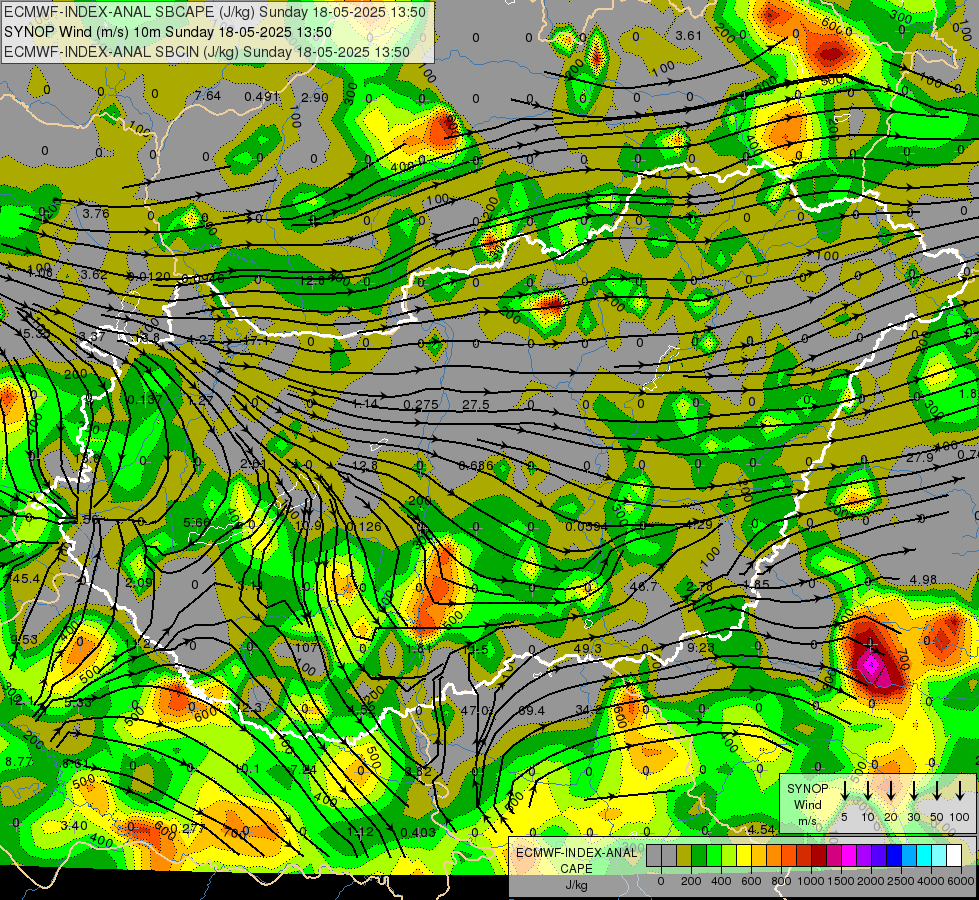Click the 2500 tick label on CAPE scale
This screenshot has width=979, height=900.
[x=902, y=881]
